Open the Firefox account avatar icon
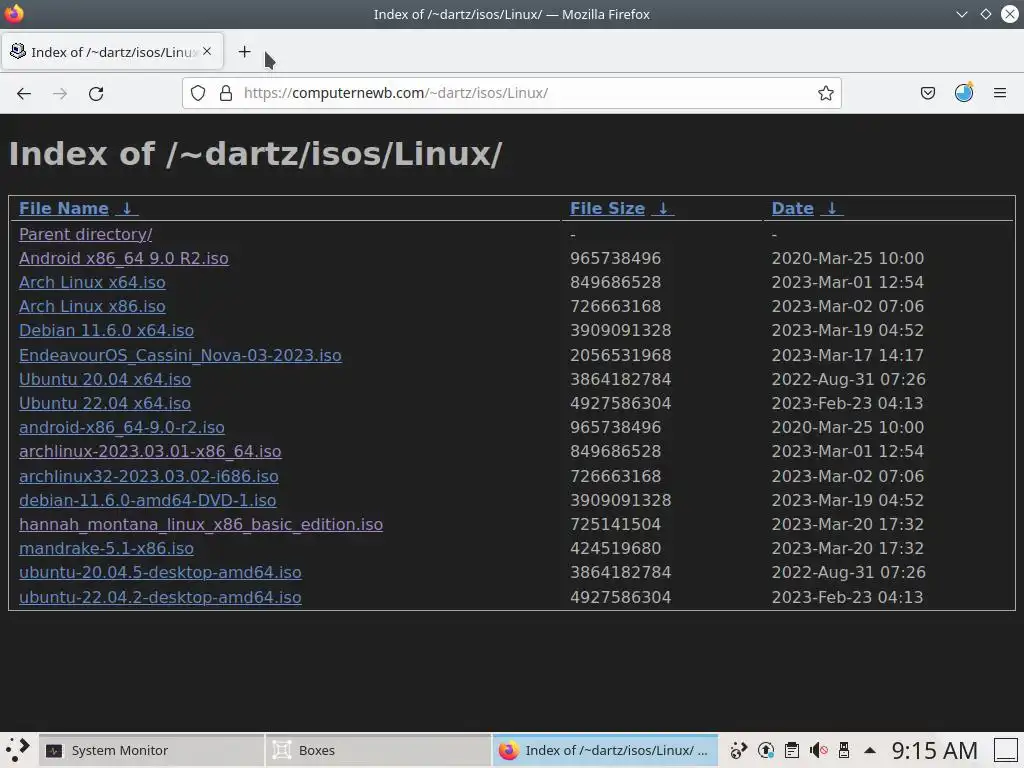This screenshot has height=768, width=1024. pos(964,93)
